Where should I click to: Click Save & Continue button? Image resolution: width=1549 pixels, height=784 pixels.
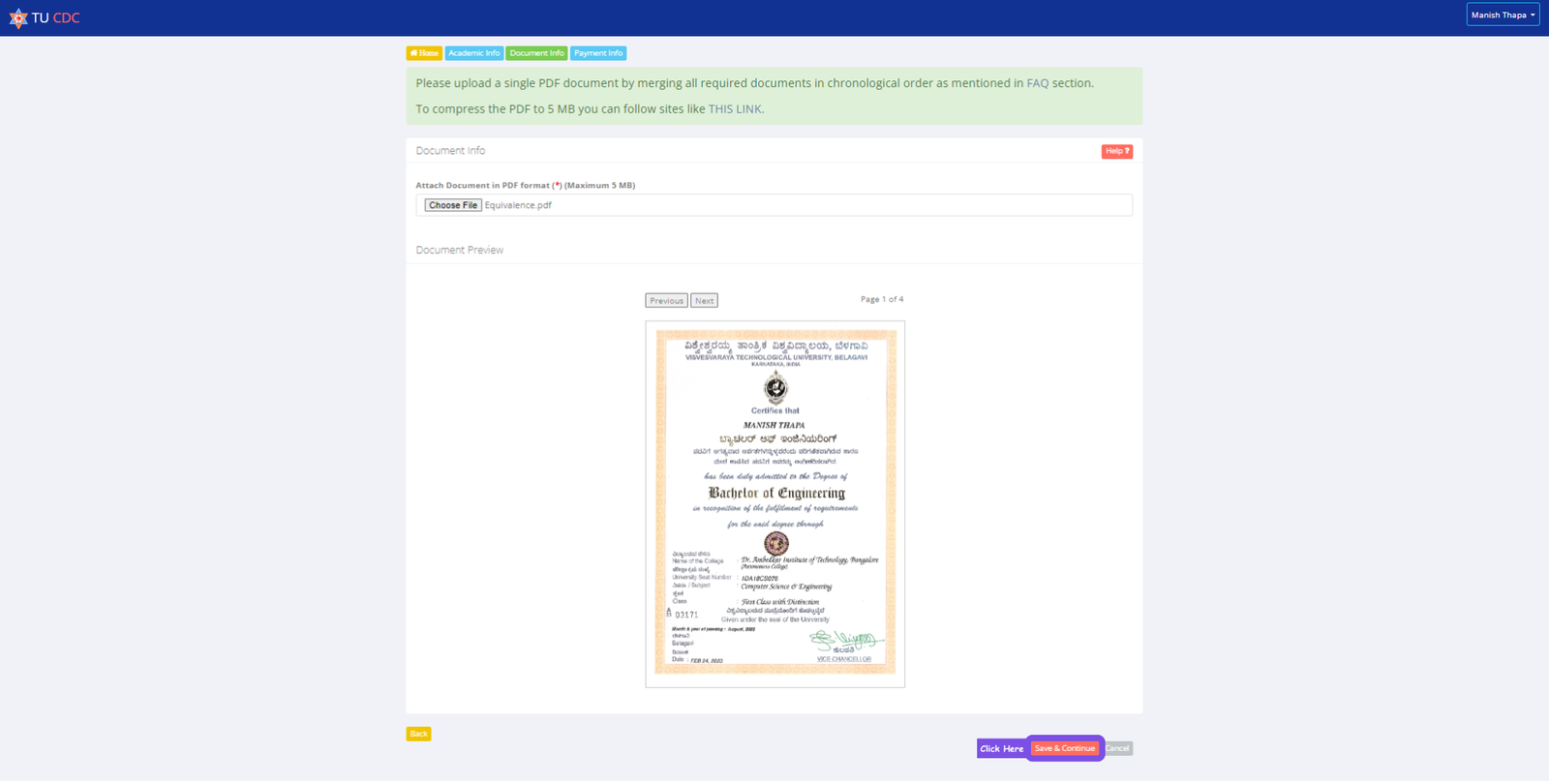pos(1065,748)
